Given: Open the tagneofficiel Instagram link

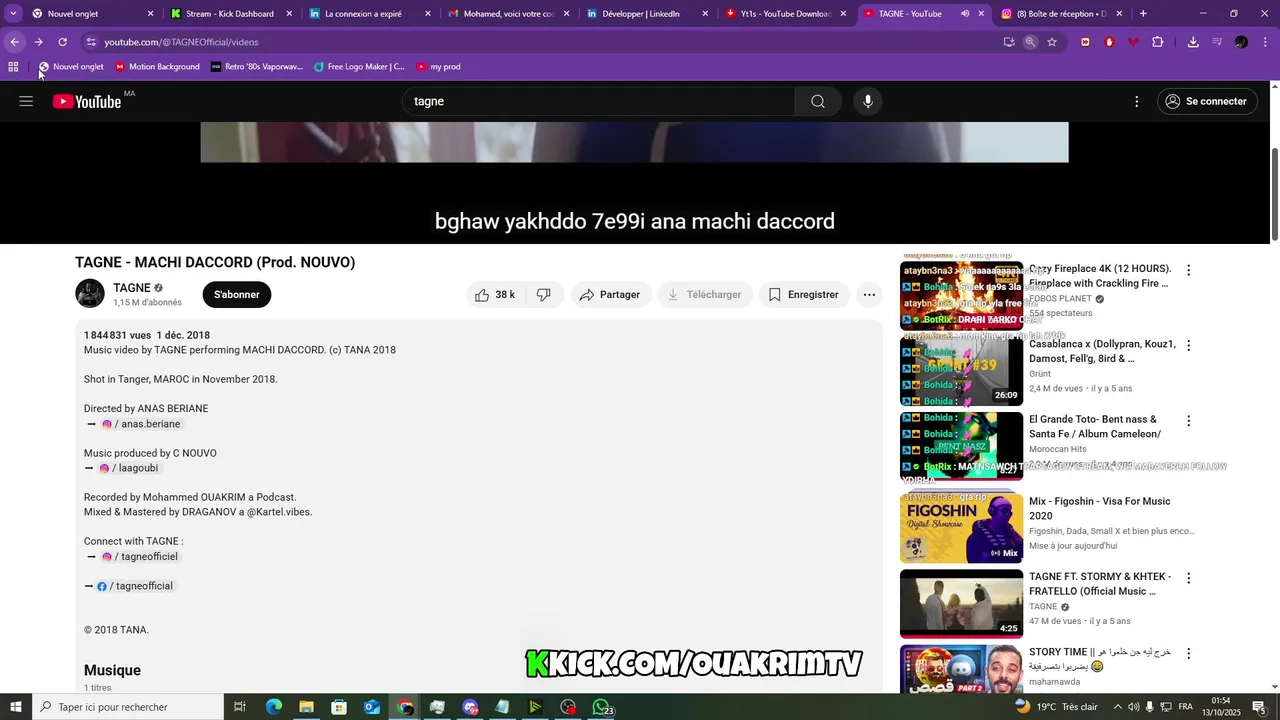Looking at the screenshot, I should [141, 556].
